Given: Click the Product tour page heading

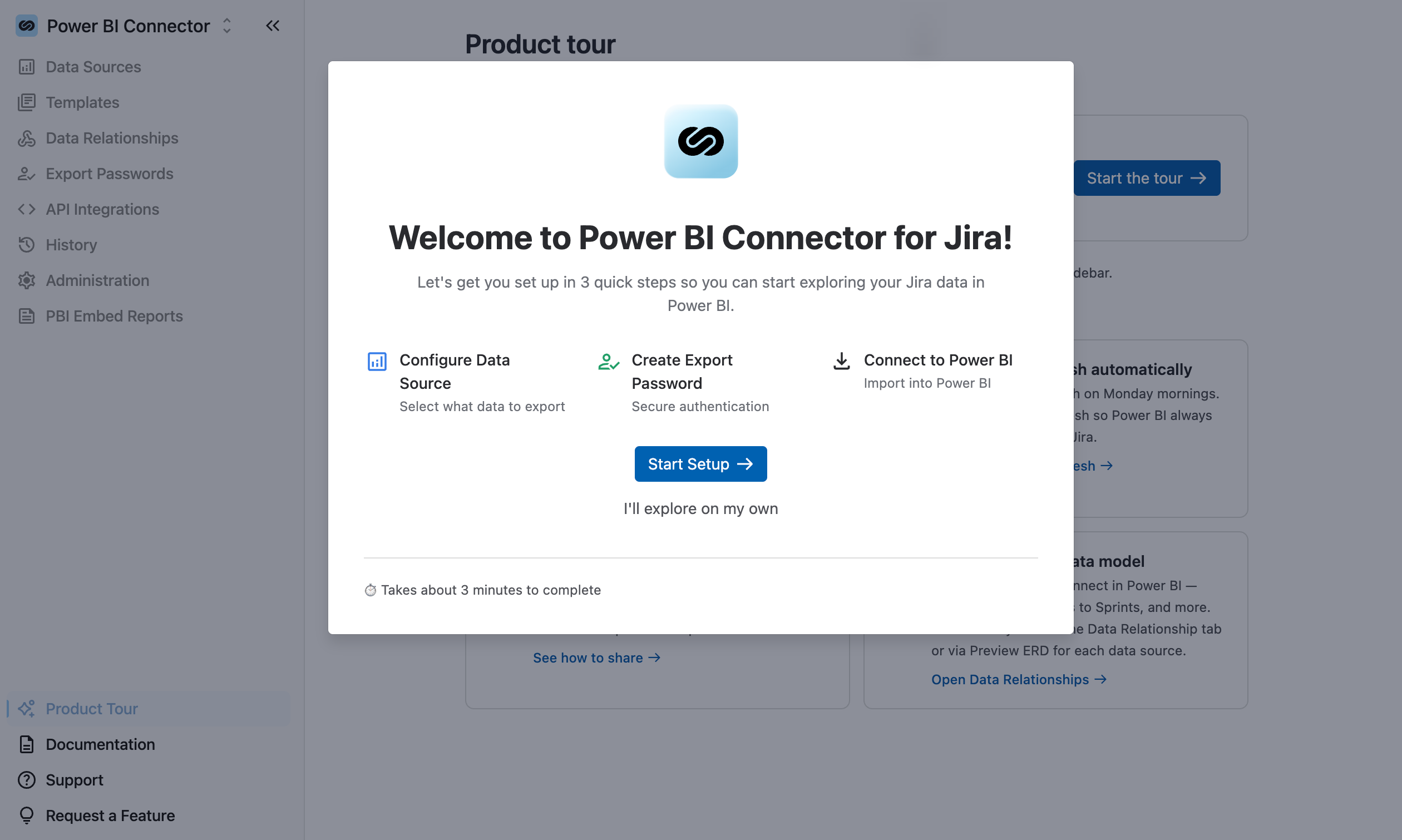Looking at the screenshot, I should point(540,44).
